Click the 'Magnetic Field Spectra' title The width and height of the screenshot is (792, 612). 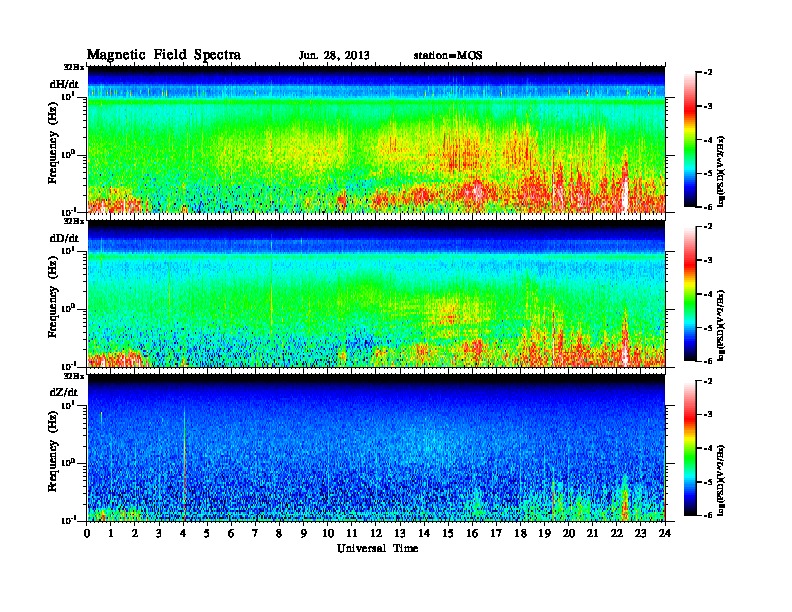164,55
